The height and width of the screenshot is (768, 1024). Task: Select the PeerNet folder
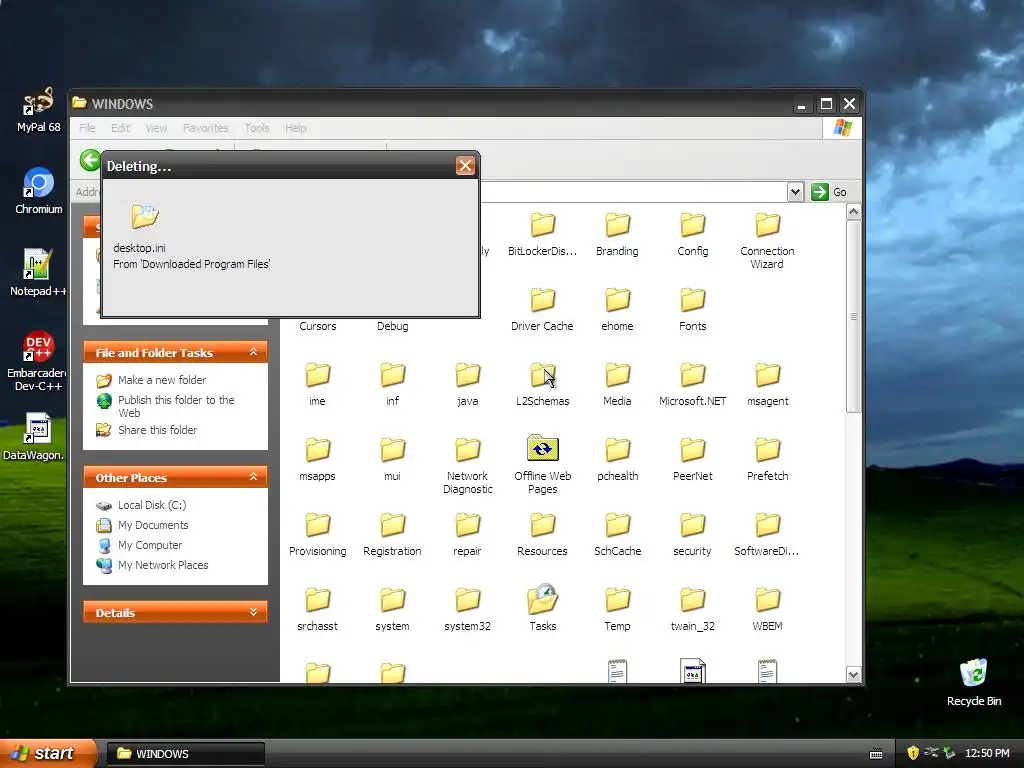[x=692, y=458]
